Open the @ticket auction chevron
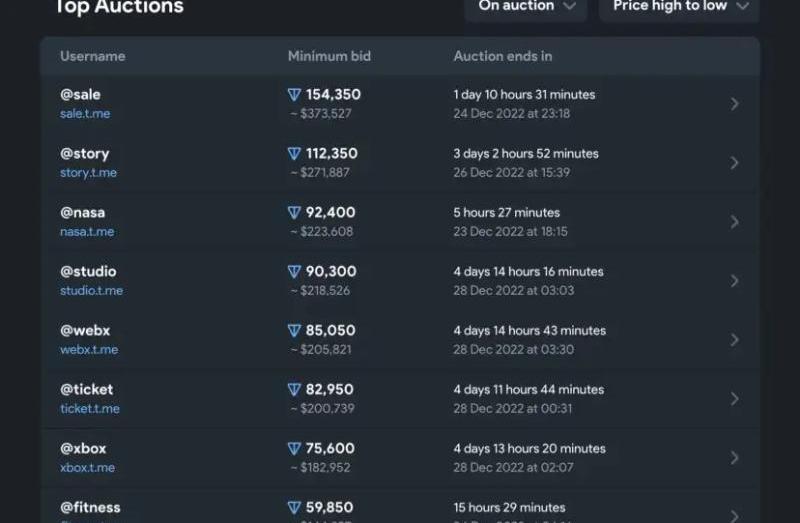800x523 pixels. 734,399
